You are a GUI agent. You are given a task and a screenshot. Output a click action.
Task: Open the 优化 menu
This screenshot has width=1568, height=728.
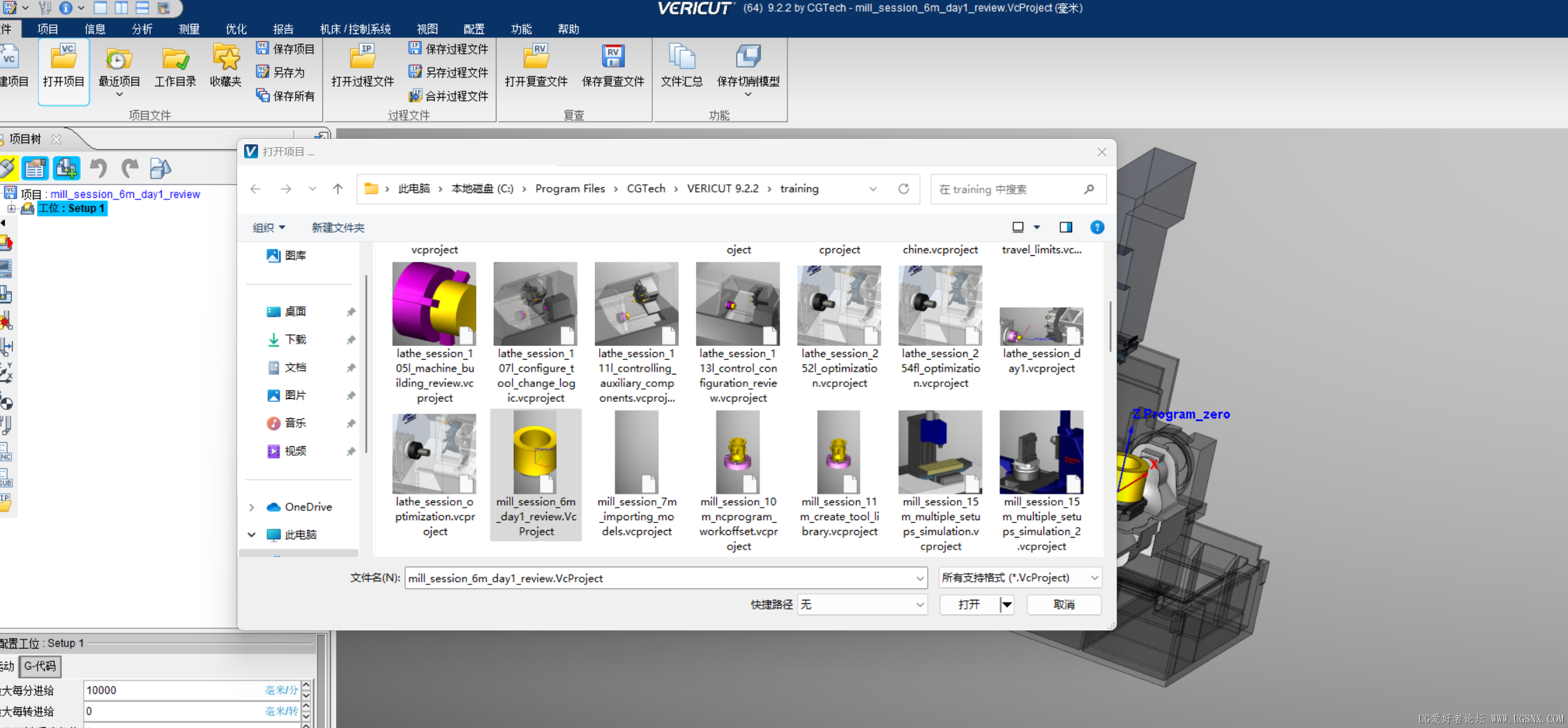point(236,29)
